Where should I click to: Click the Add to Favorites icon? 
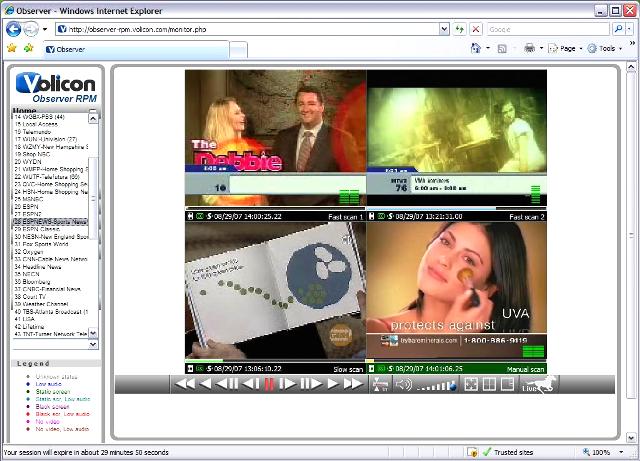click(29, 49)
